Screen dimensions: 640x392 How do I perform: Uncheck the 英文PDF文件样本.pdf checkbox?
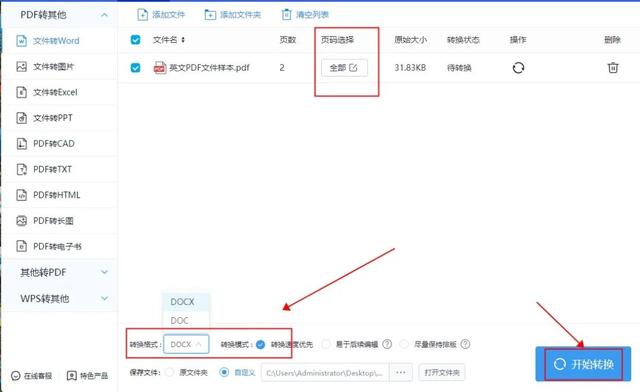(136, 67)
